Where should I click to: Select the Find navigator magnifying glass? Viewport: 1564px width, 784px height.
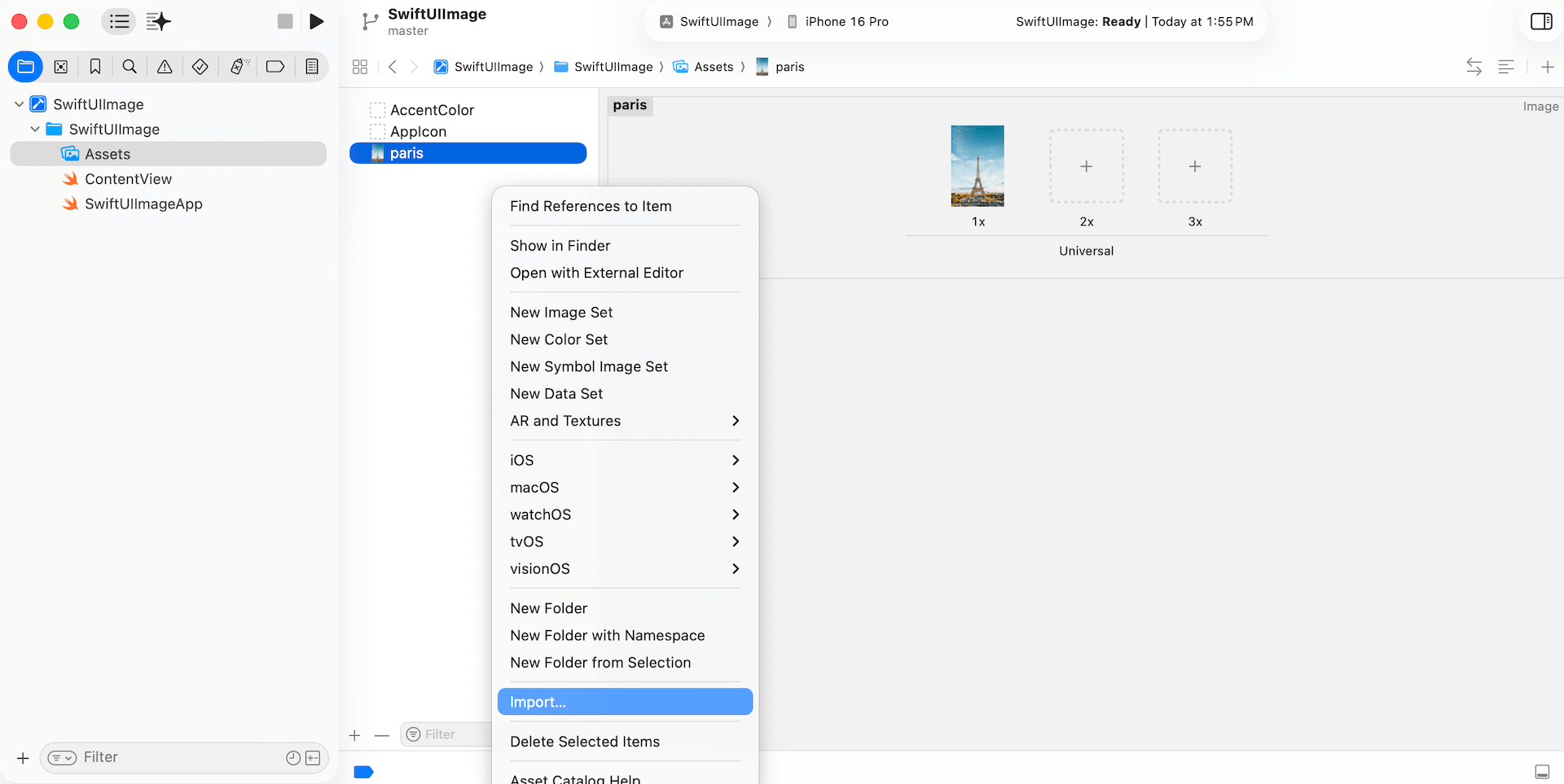[130, 66]
